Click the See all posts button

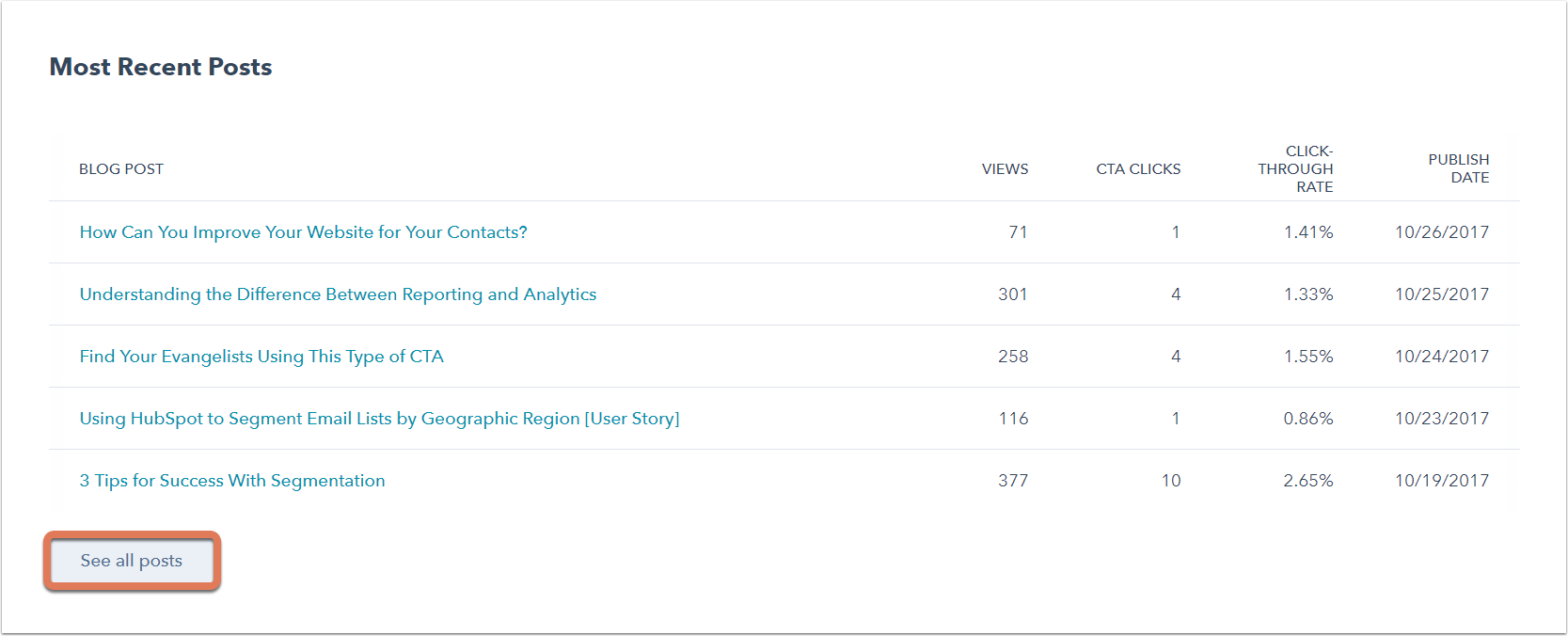132,561
